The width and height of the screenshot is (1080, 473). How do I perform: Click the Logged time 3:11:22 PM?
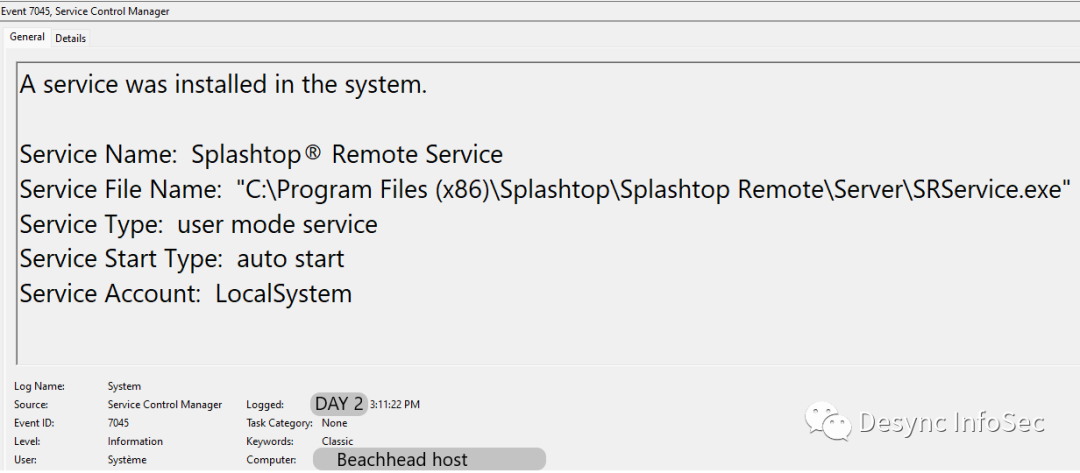pyautogui.click(x=395, y=405)
